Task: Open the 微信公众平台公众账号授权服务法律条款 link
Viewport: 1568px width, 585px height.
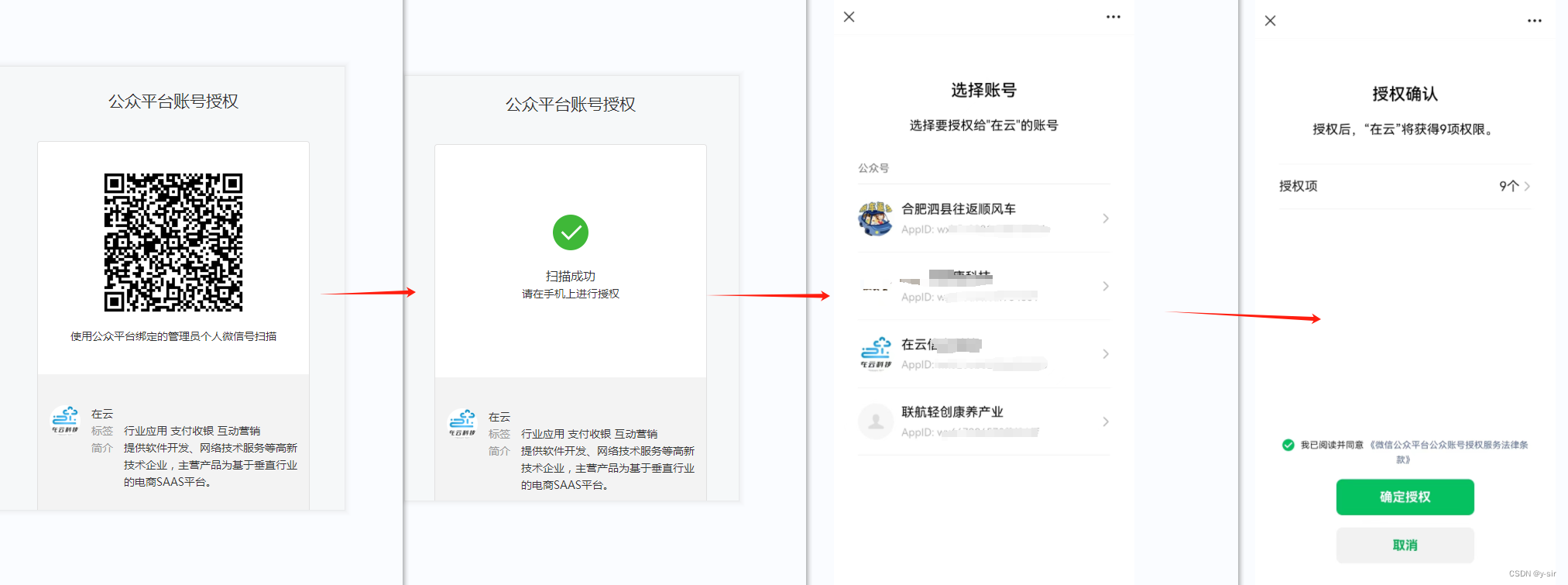Action: (x=1448, y=452)
